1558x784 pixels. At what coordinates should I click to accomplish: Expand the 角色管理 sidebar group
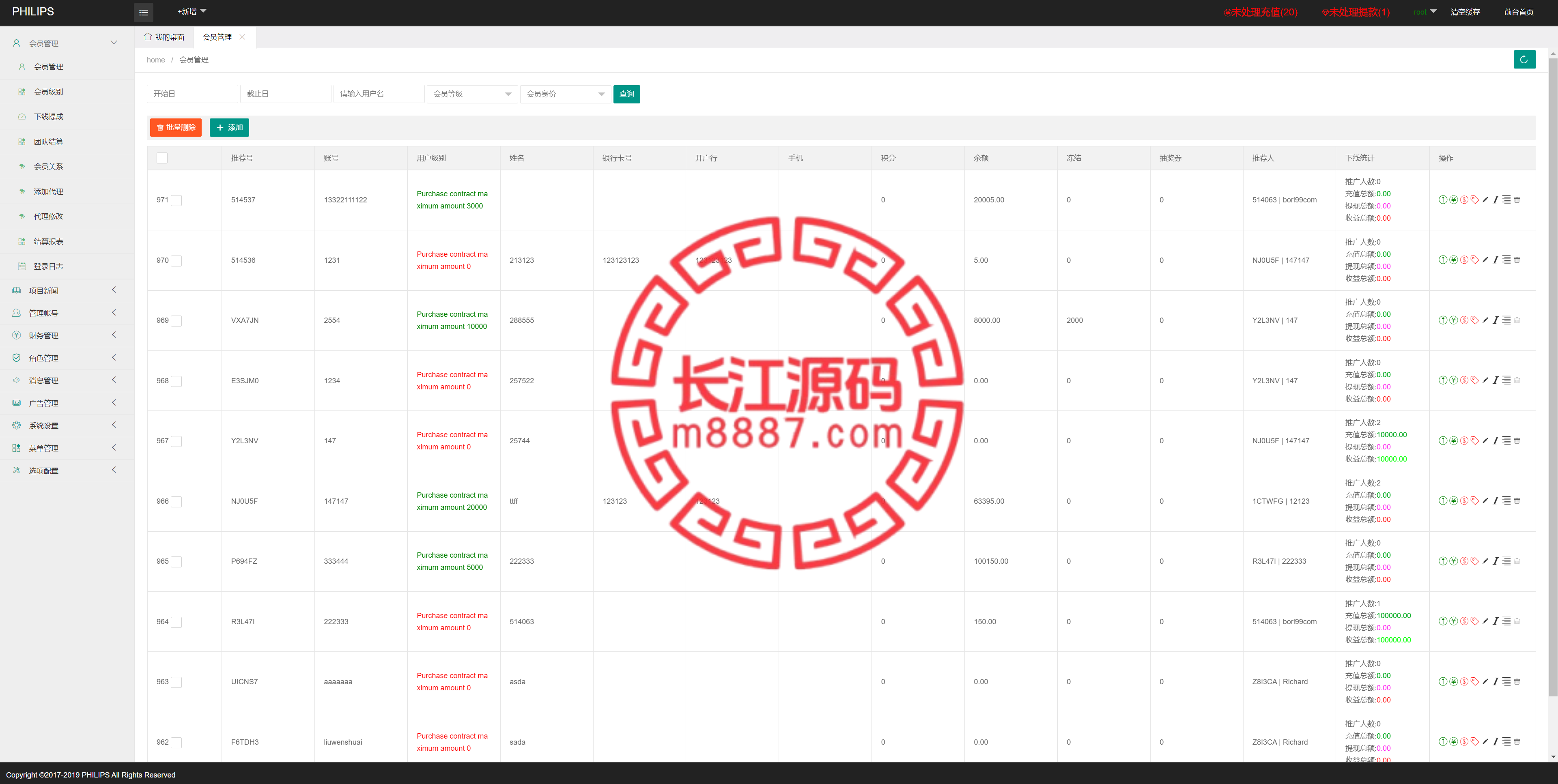[x=67, y=358]
